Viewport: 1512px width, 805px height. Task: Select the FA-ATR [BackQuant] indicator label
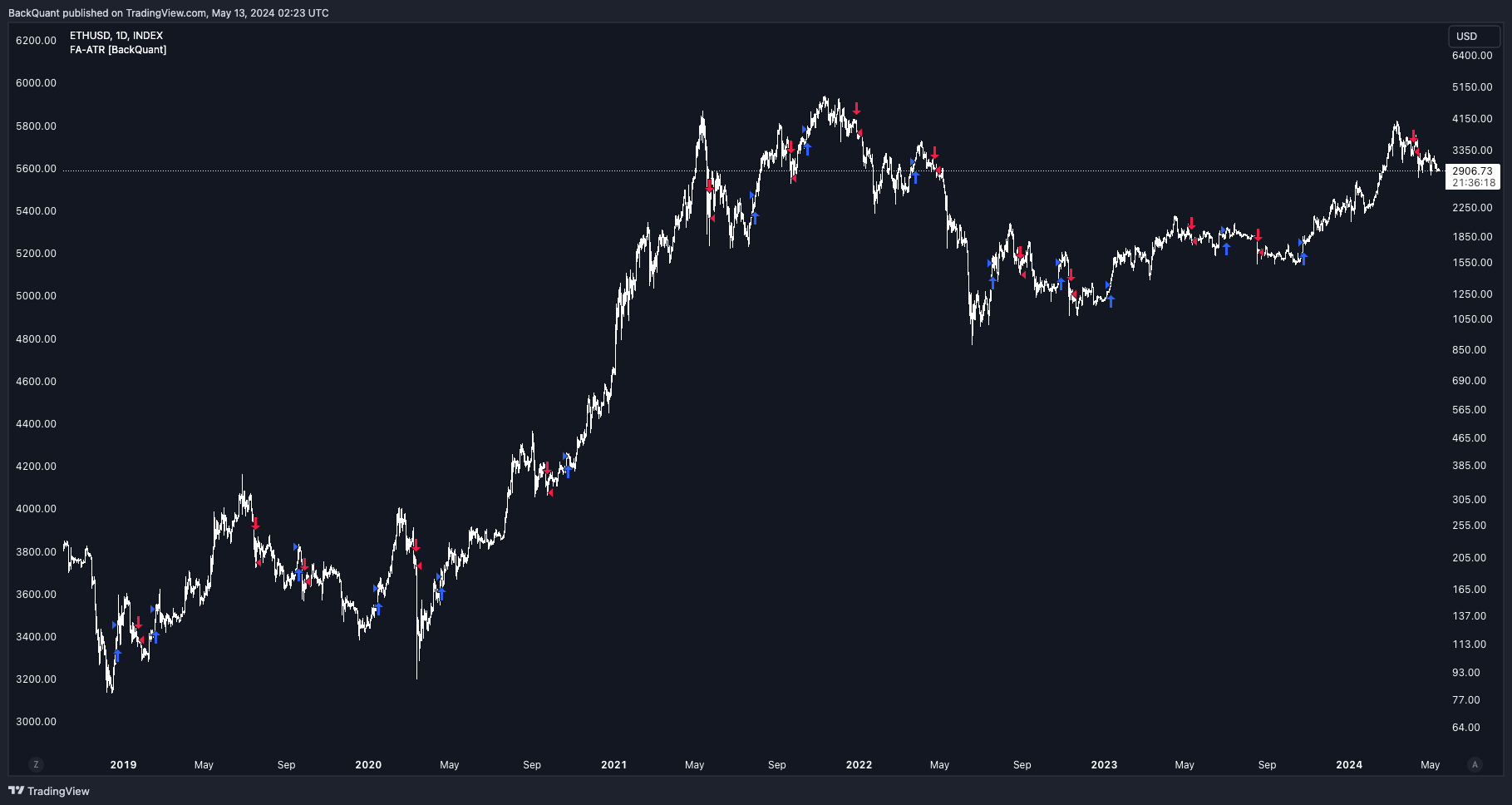pos(118,50)
